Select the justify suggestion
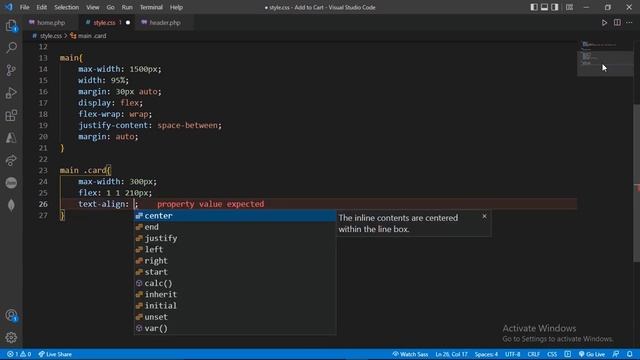The width and height of the screenshot is (640, 360). pos(235,238)
